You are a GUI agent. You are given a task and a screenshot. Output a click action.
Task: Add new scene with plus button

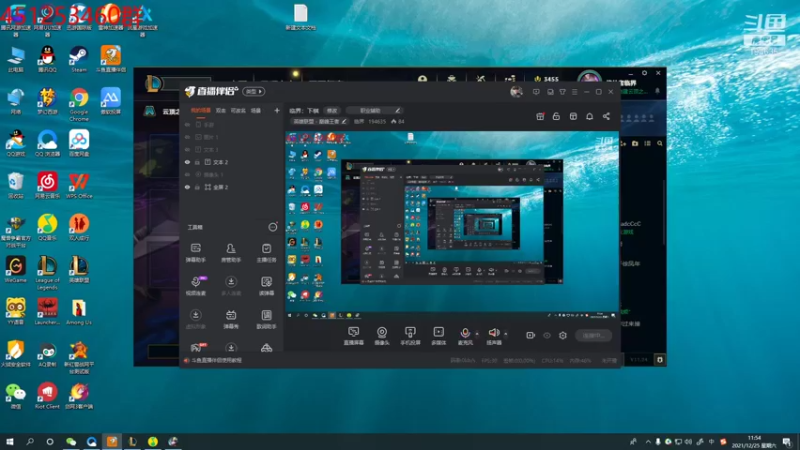277,111
